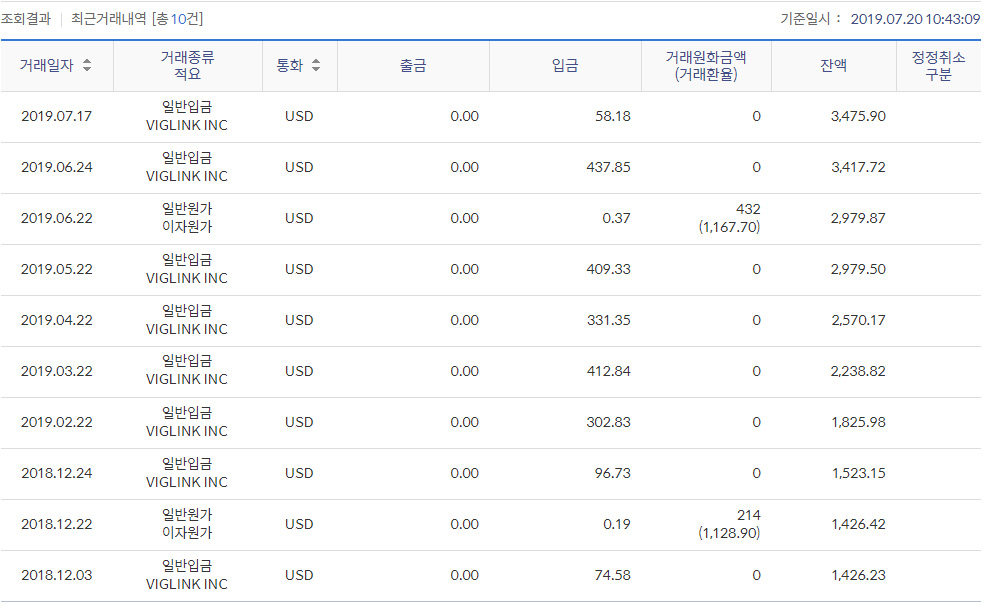
Task: Click the 정정취소 구분 column header
Action: (938, 66)
